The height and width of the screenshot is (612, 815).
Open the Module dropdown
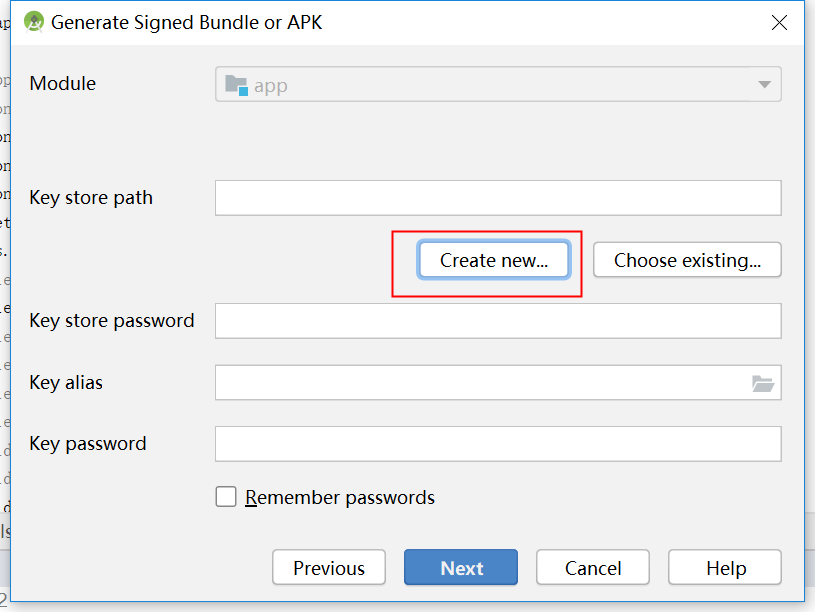497,84
